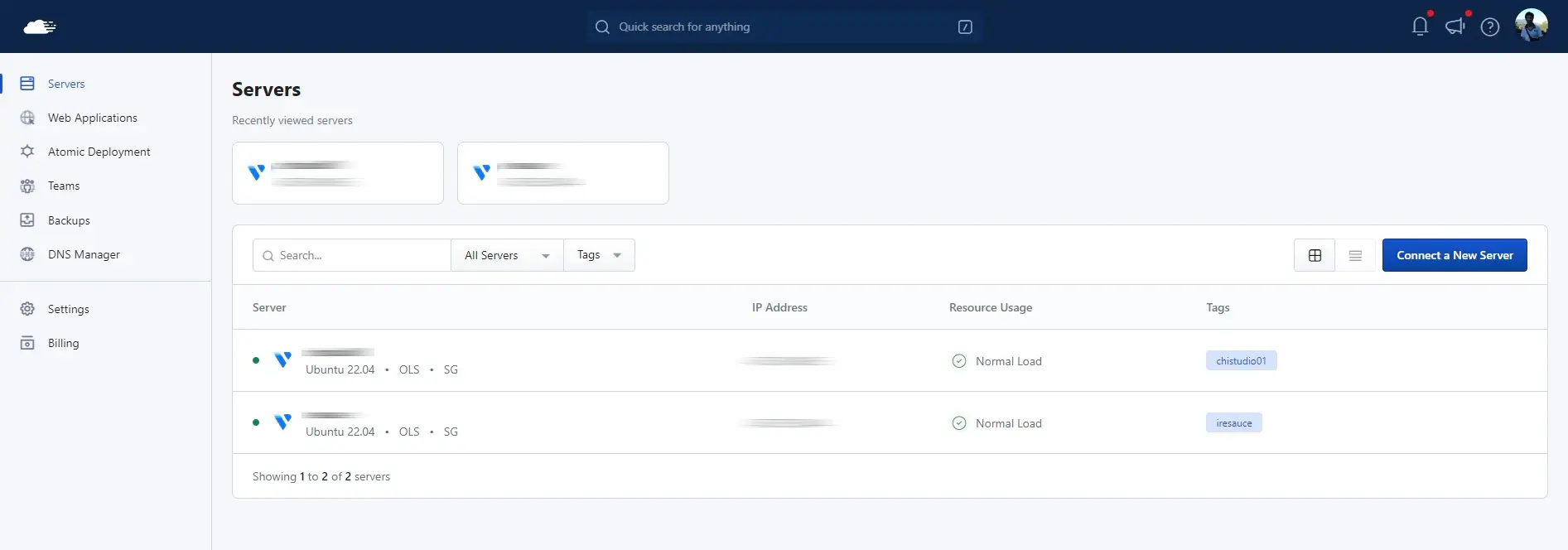Open first recently viewed server card
This screenshot has height=550, width=1568.
[x=337, y=173]
